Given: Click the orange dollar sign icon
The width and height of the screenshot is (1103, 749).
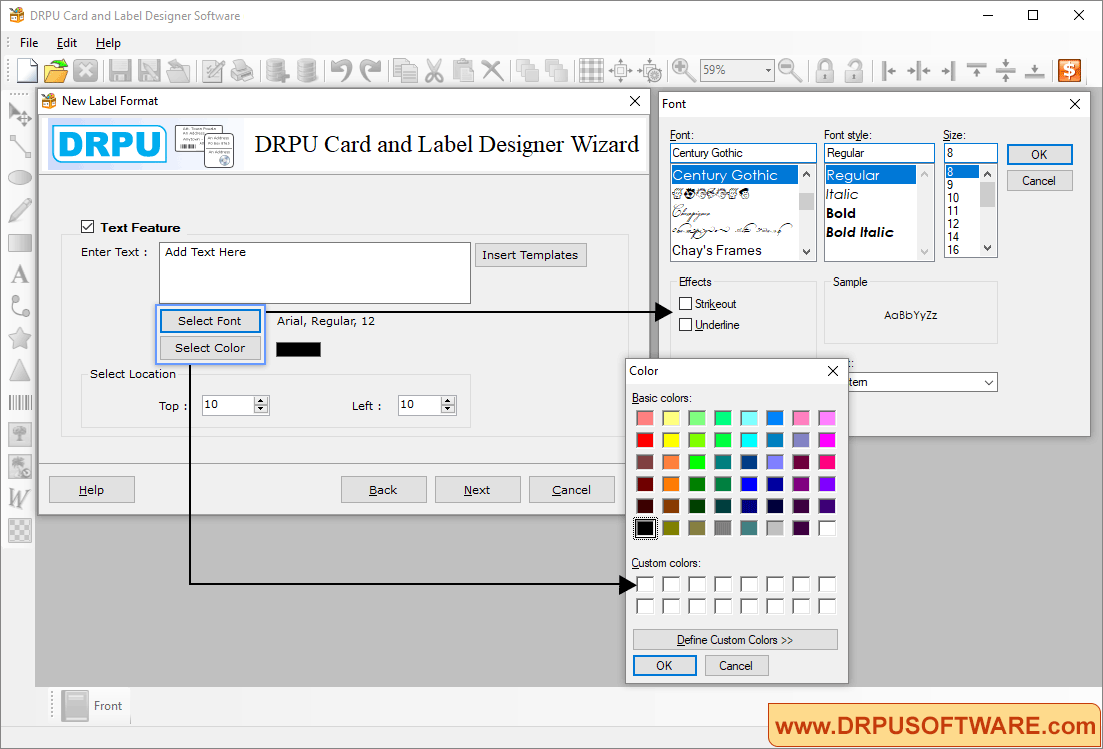Looking at the screenshot, I should pos(1069,70).
